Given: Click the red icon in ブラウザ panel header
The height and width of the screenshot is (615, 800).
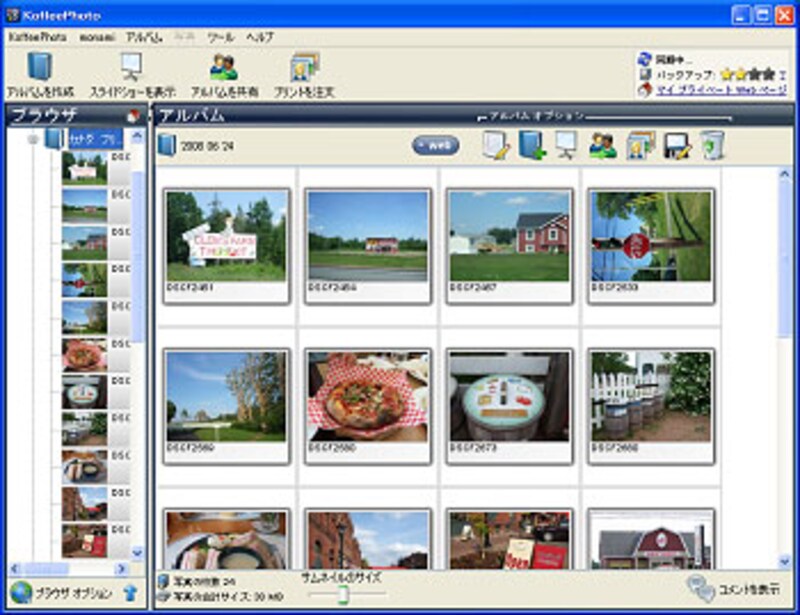Looking at the screenshot, I should (133, 115).
